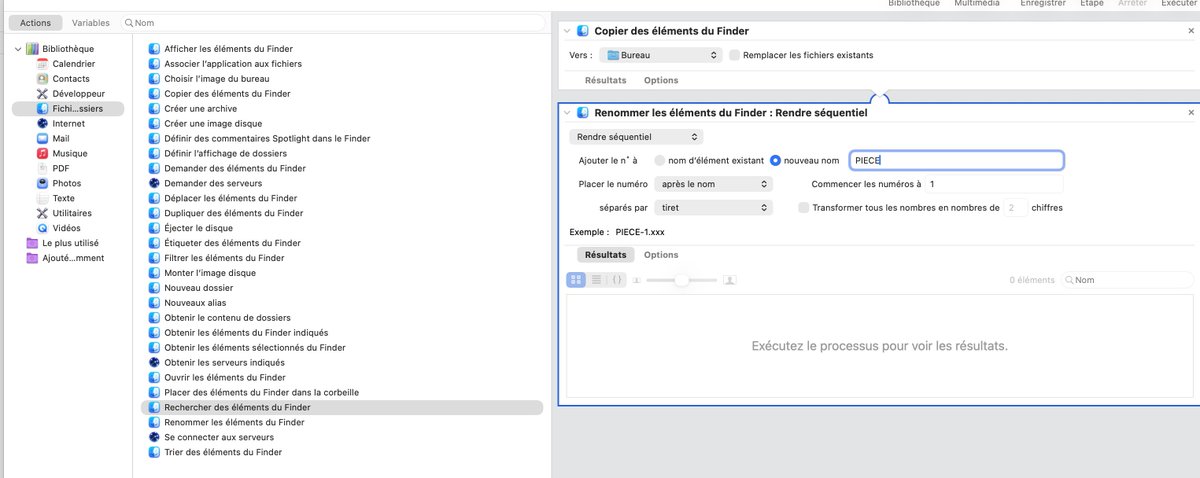Select nom d'élément existant radio button
The width and height of the screenshot is (1200, 478).
click(x=659, y=160)
